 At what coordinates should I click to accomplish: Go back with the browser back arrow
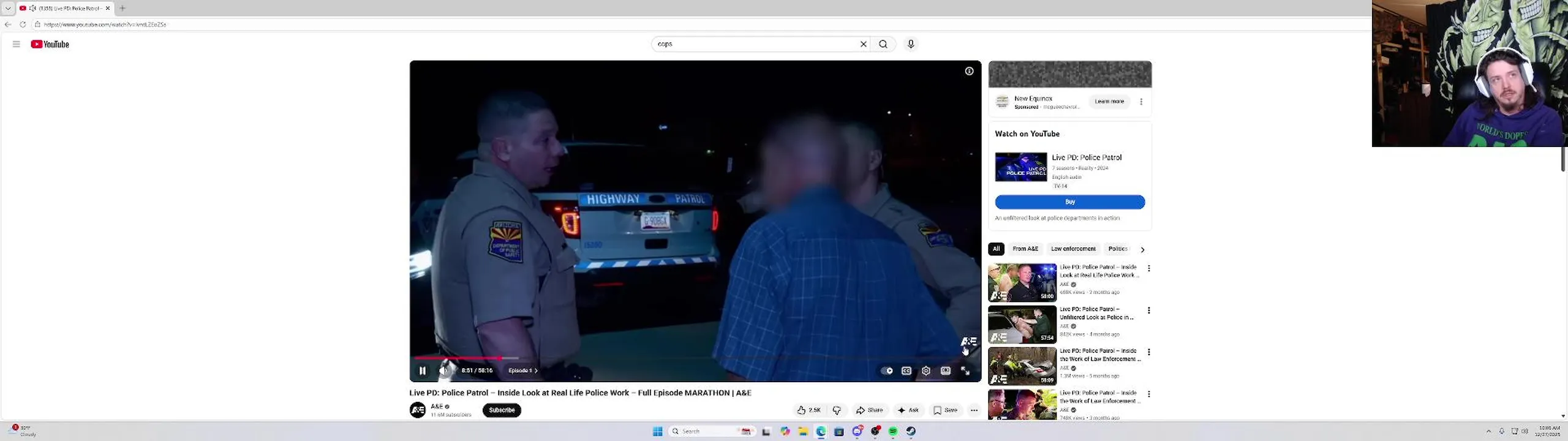tap(8, 24)
